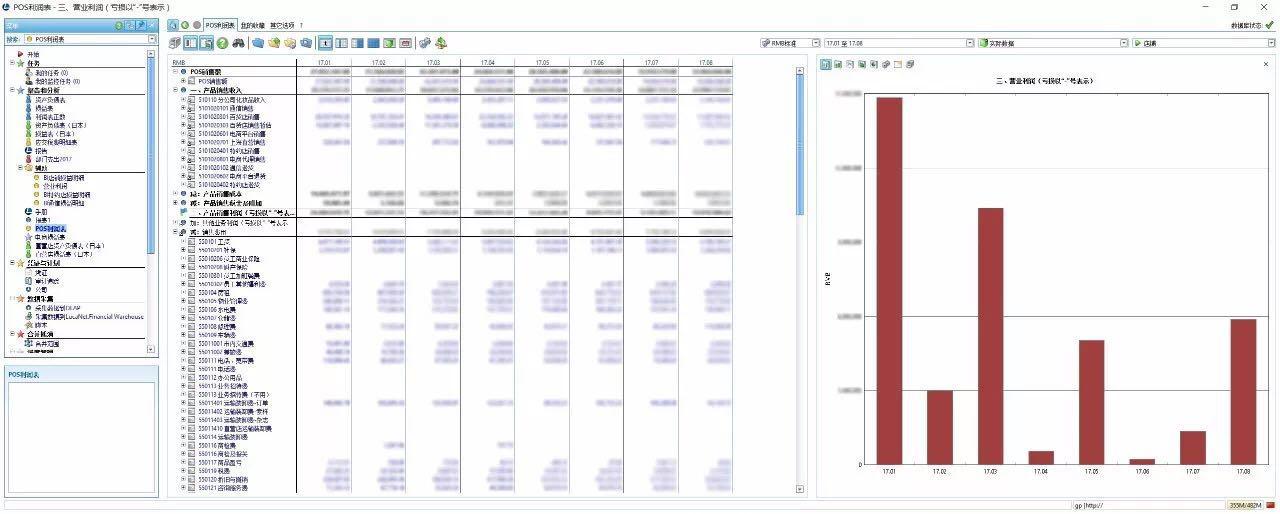Click the last toolbar icon with green arrow

pyautogui.click(x=441, y=43)
